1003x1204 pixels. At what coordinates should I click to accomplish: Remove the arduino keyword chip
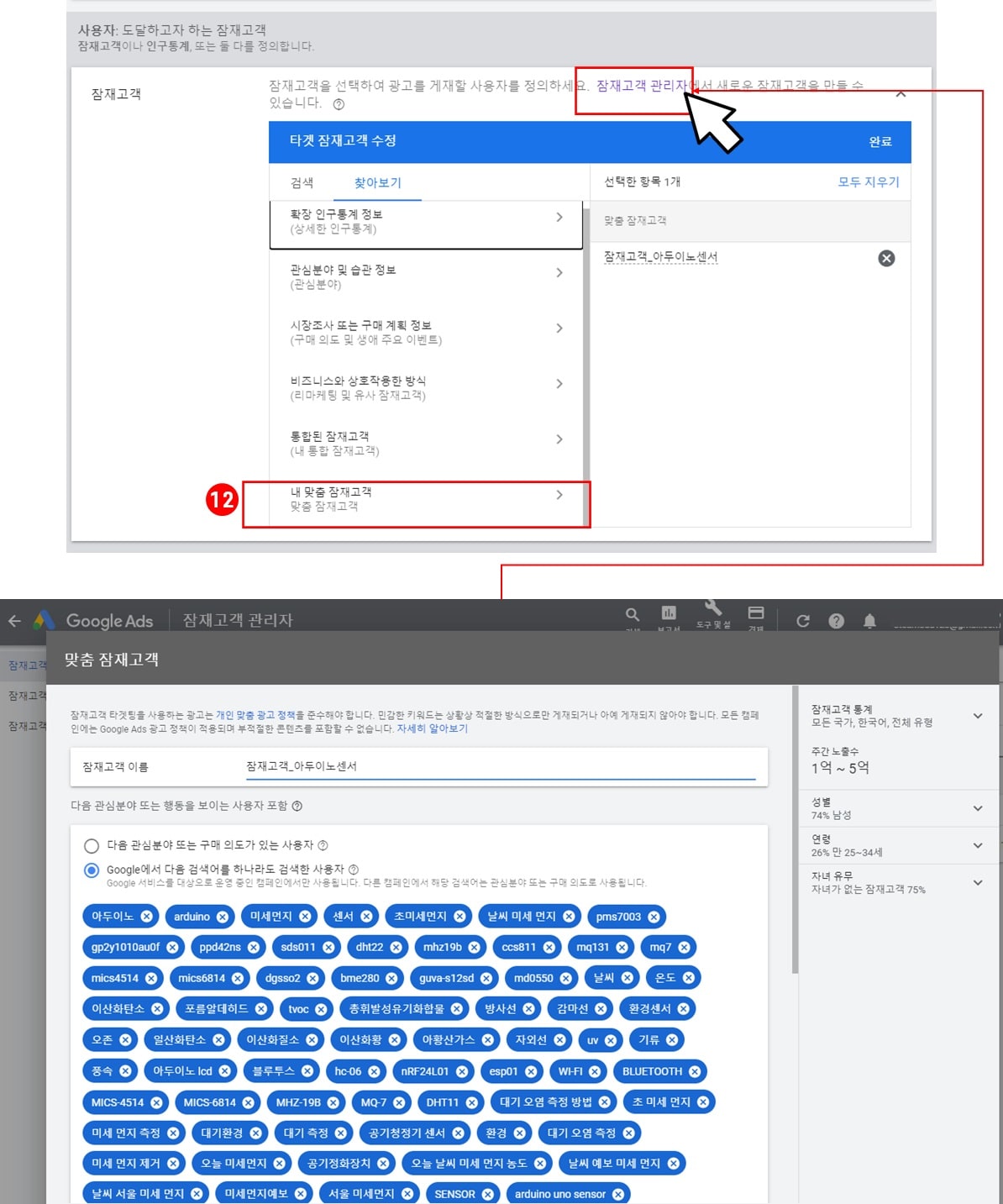tap(221, 917)
